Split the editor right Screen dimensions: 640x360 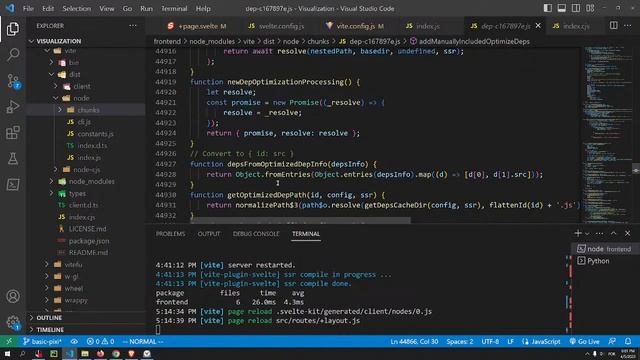click(x=613, y=26)
